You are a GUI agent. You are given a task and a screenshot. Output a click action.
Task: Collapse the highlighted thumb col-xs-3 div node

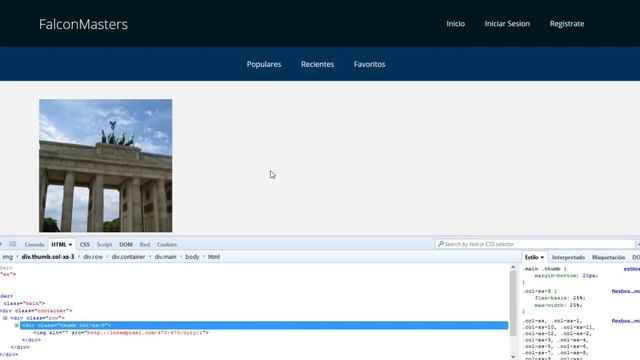pos(16,325)
